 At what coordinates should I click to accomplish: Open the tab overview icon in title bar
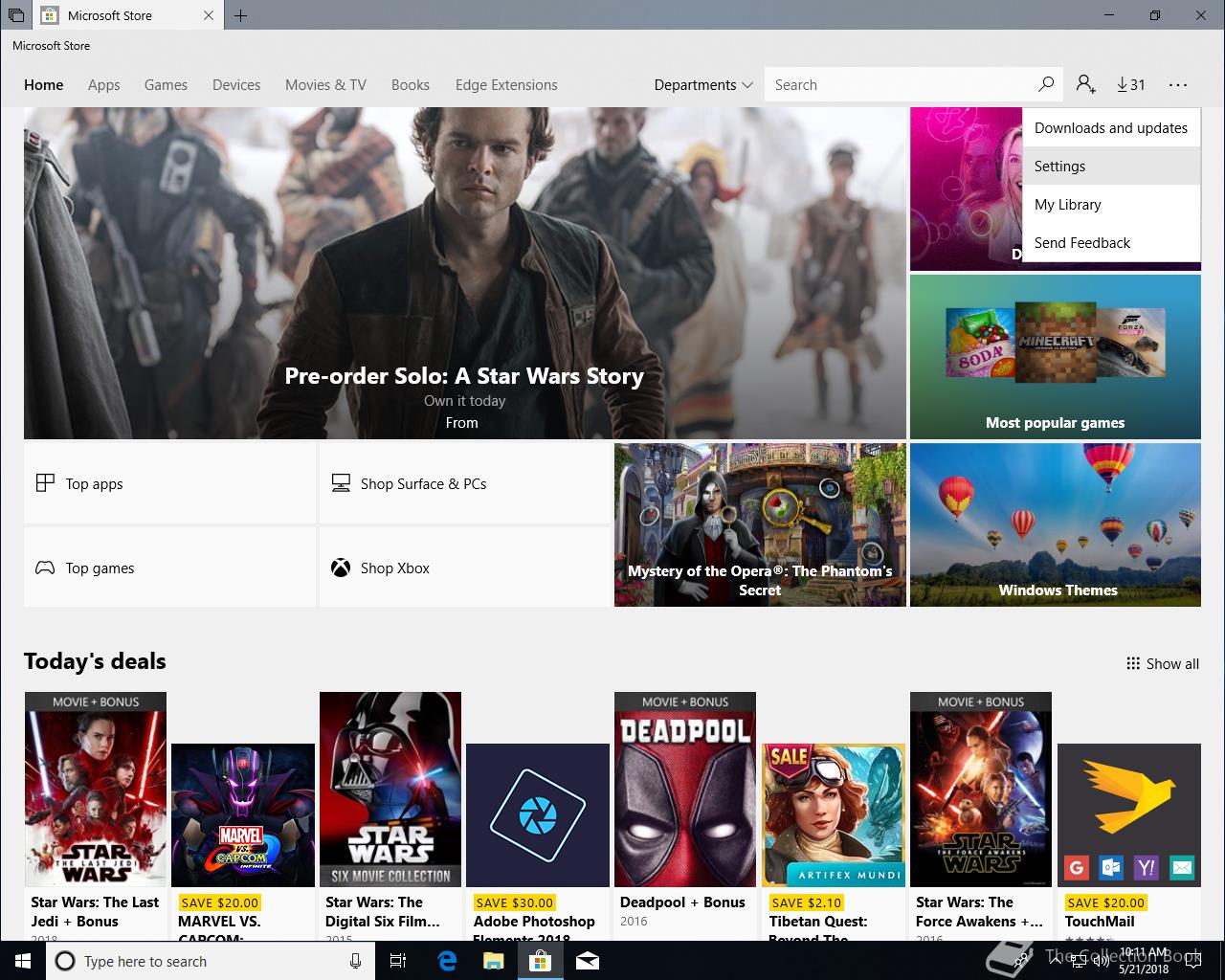click(16, 15)
